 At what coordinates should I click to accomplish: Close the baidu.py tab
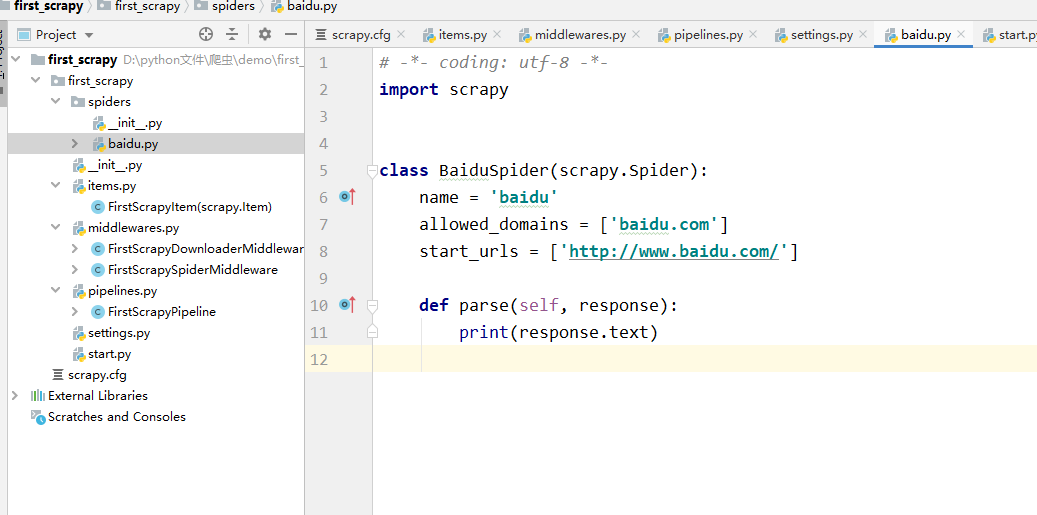point(961,34)
